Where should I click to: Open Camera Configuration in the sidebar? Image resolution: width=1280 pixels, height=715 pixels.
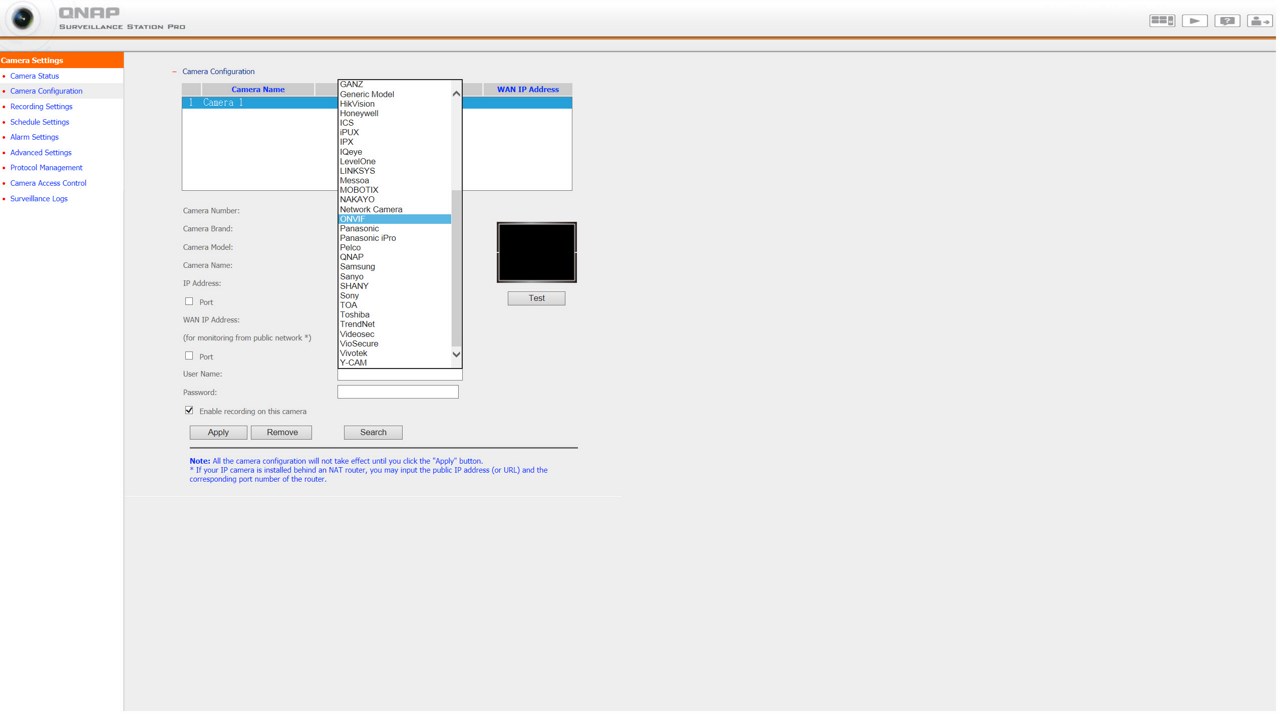coord(46,91)
